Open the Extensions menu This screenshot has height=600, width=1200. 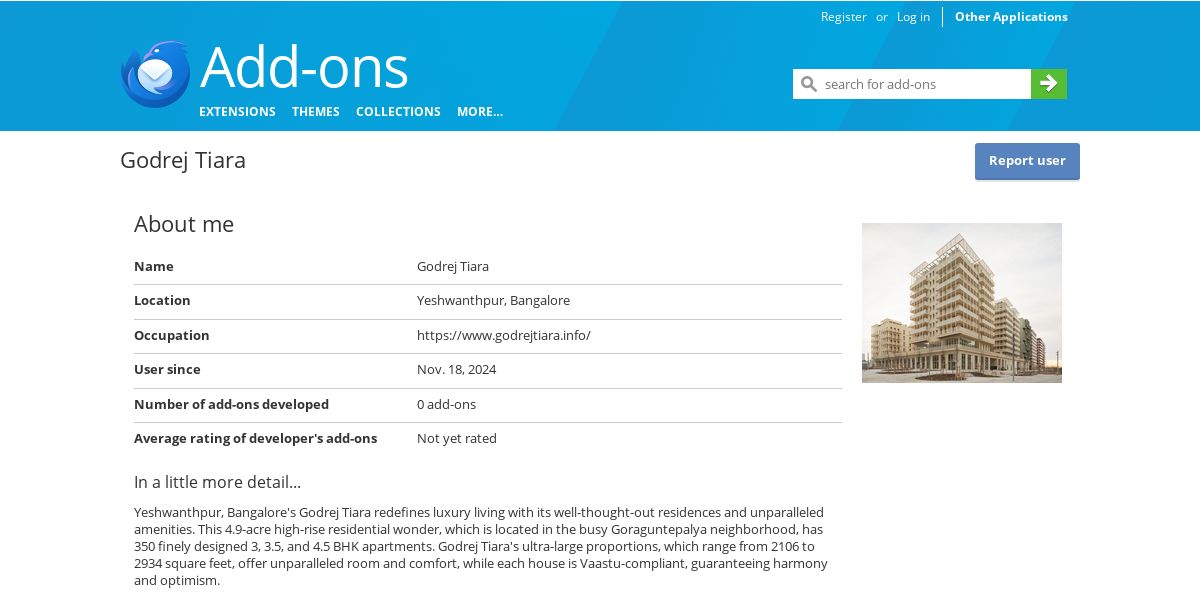click(x=237, y=112)
